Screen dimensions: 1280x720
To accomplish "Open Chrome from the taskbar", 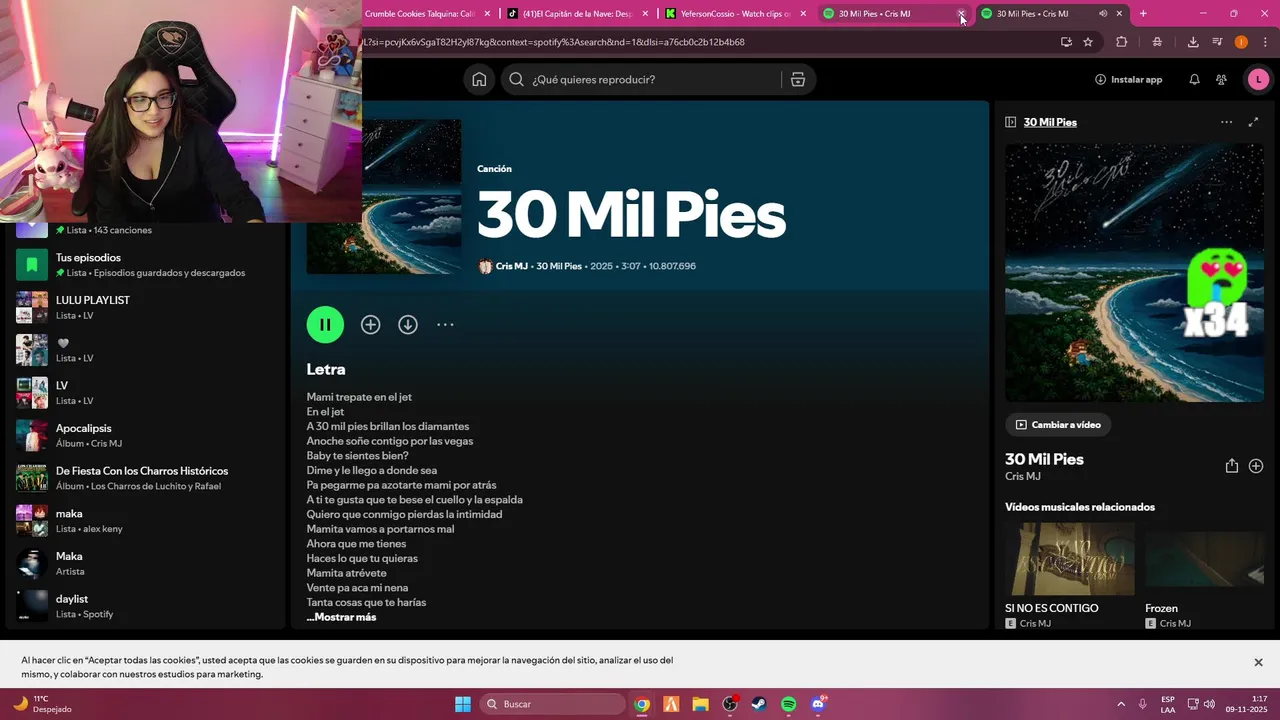I will [x=642, y=704].
